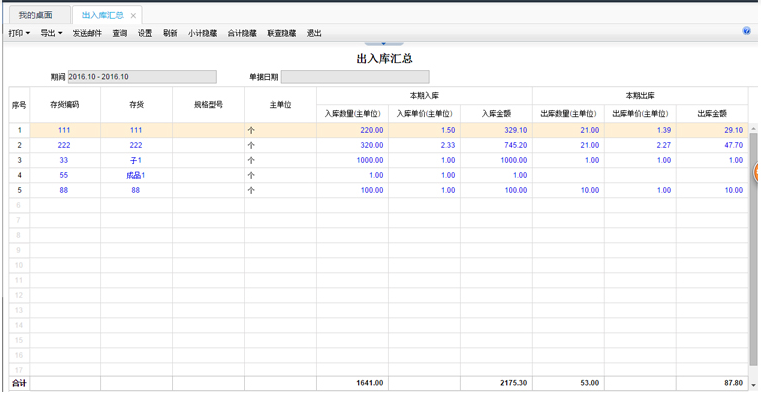
Task: Open 设置 from the toolbar
Action: (145, 33)
